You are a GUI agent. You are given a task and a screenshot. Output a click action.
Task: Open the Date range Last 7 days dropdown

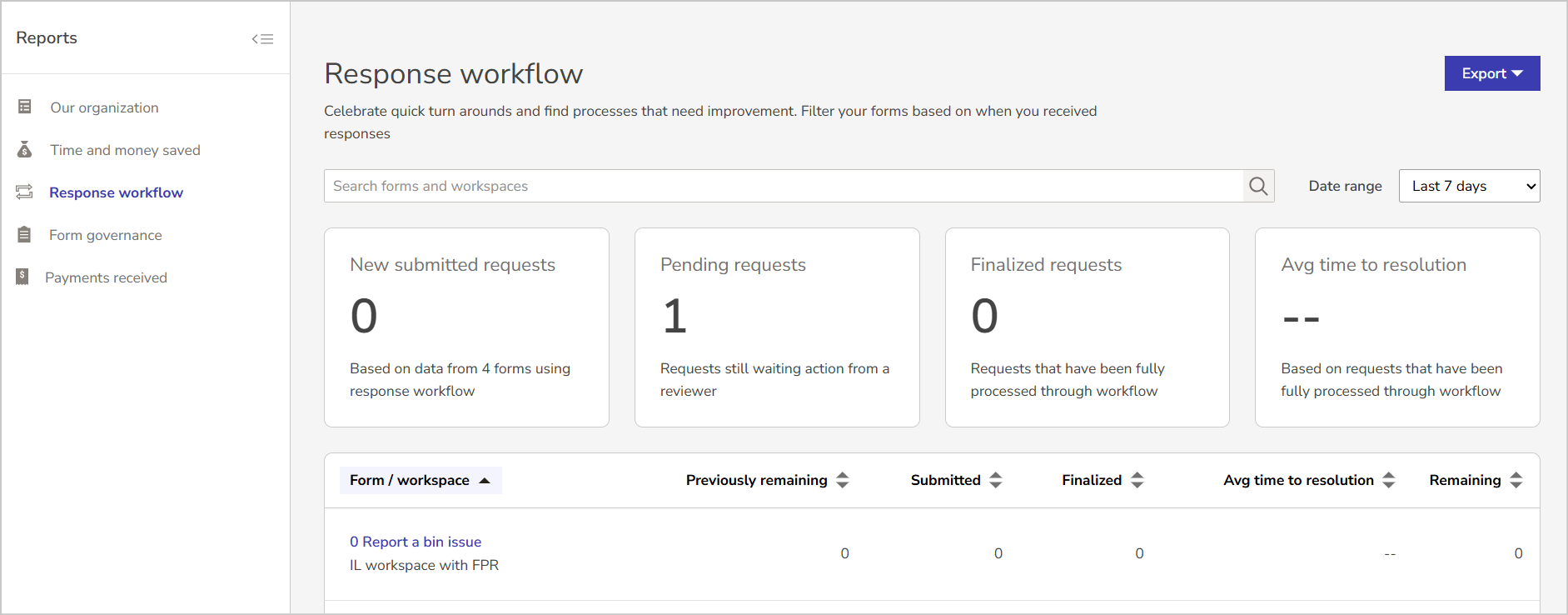1469,186
